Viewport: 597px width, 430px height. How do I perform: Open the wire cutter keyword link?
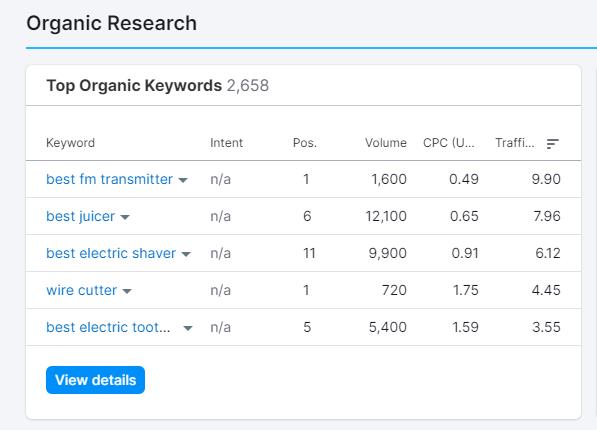81,290
